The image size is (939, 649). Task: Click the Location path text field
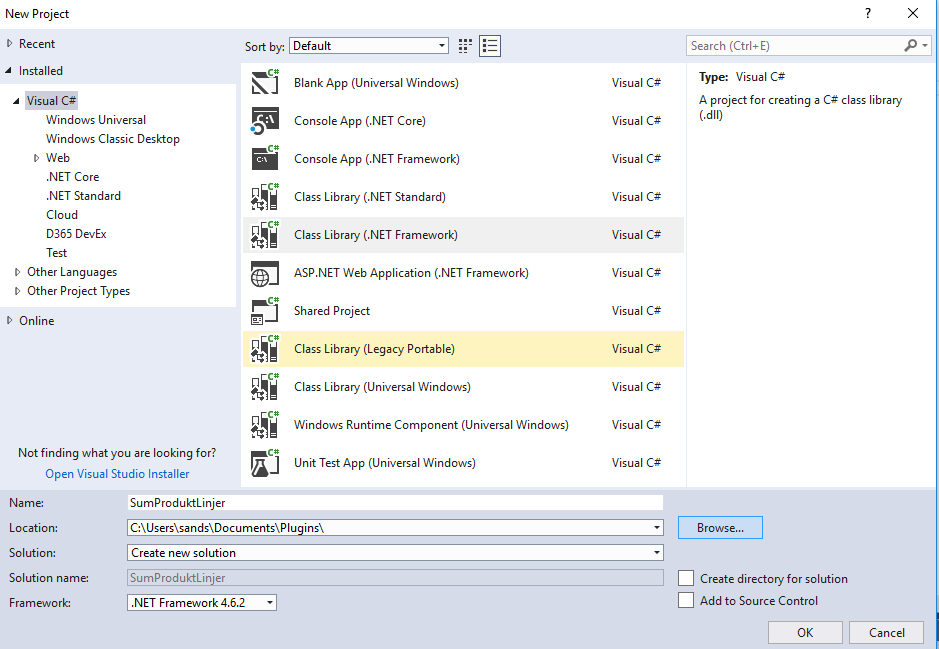[x=389, y=527]
